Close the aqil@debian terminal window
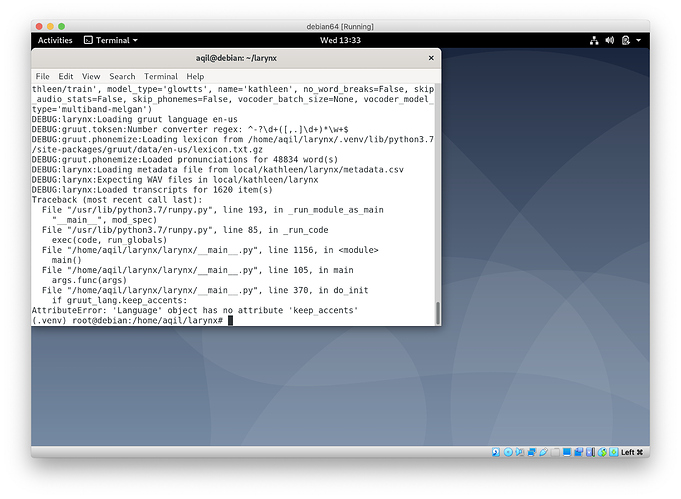681x499 pixels. (431, 59)
